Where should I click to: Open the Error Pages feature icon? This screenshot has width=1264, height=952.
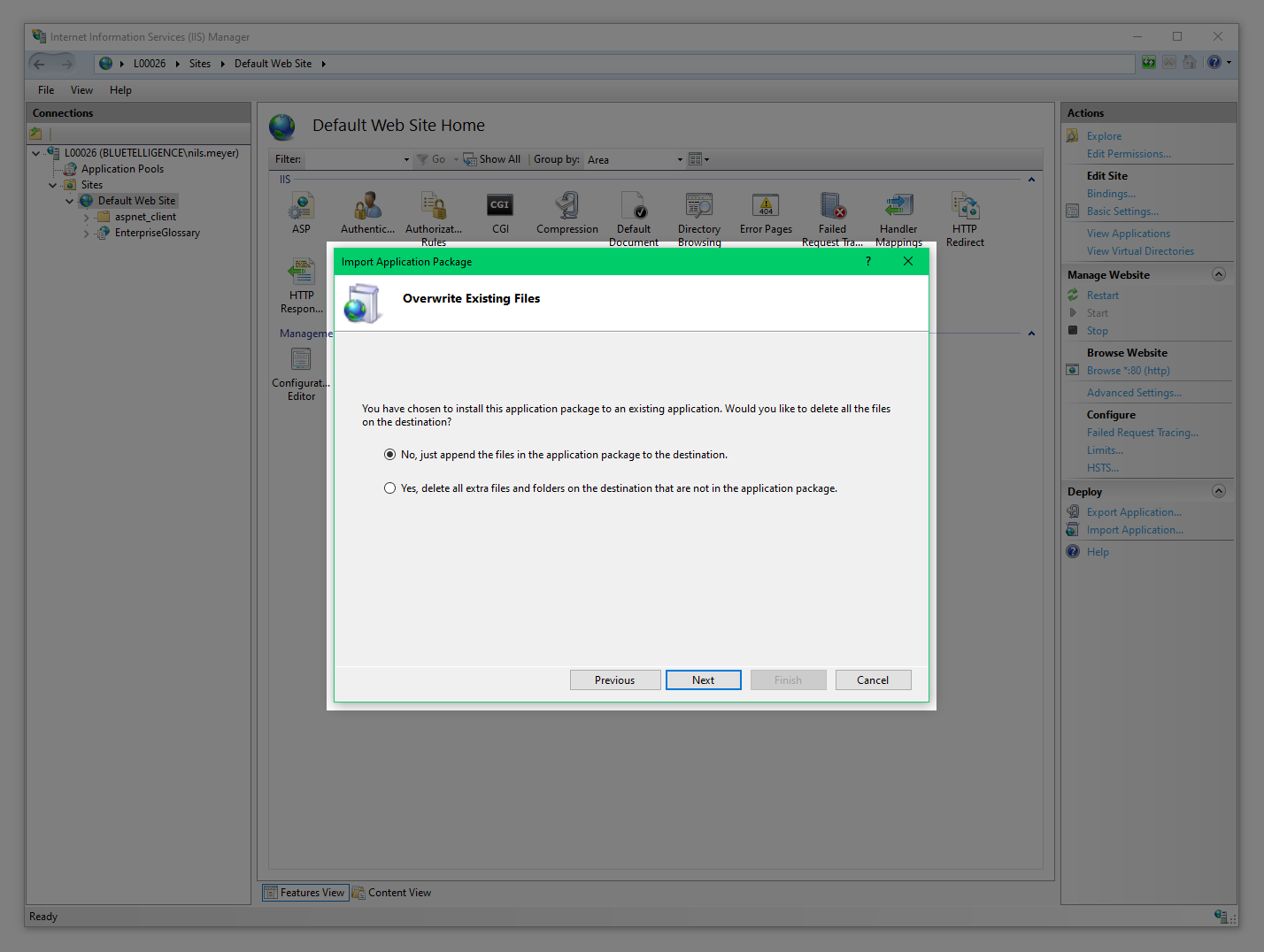766,208
